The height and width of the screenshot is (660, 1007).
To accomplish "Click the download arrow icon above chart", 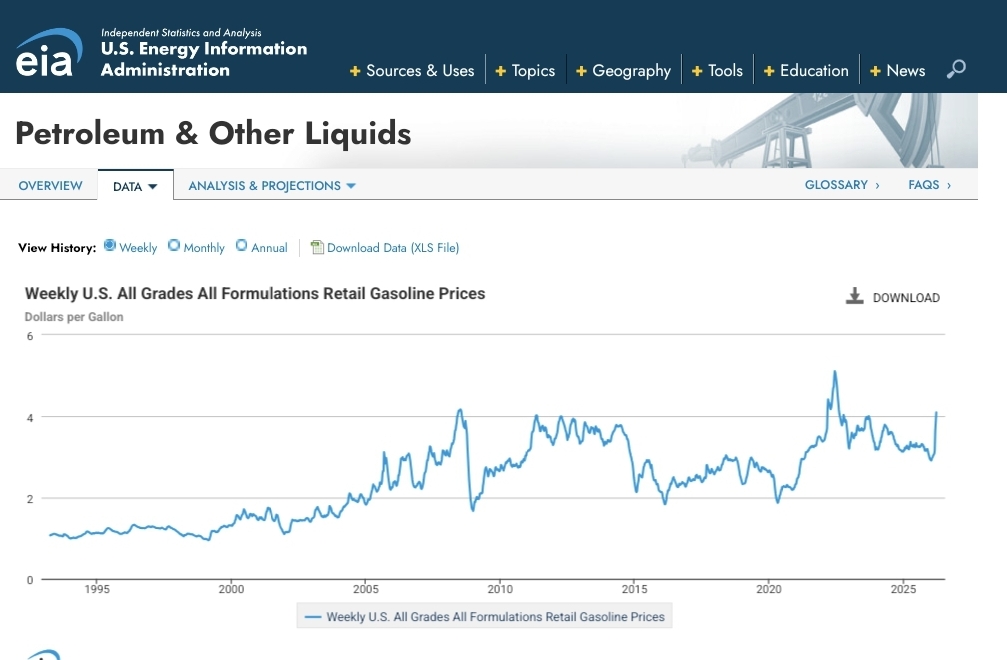I will pyautogui.click(x=854, y=296).
